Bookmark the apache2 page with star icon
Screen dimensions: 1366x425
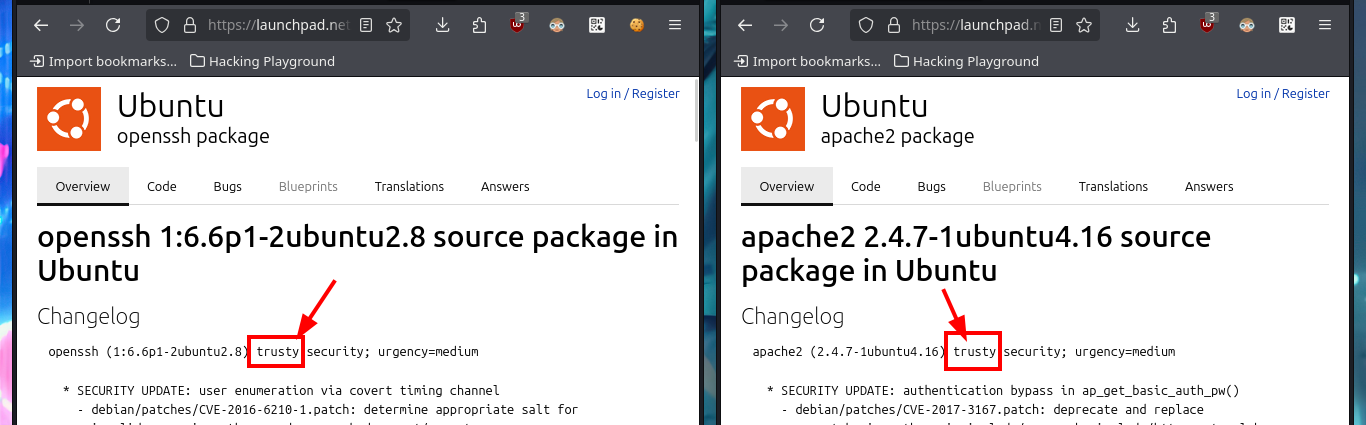click(1085, 25)
